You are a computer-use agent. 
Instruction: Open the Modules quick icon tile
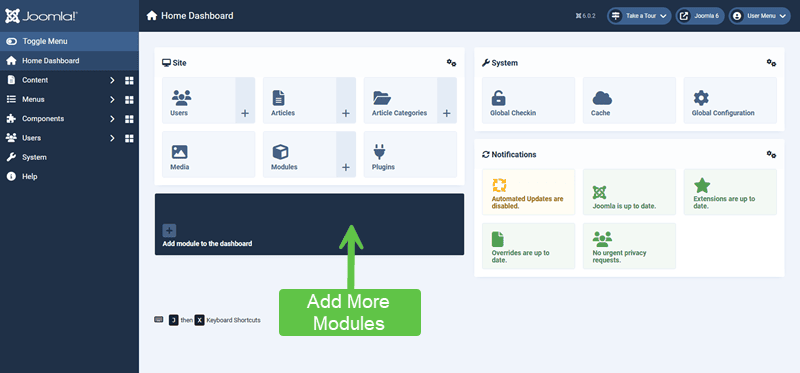(299, 155)
